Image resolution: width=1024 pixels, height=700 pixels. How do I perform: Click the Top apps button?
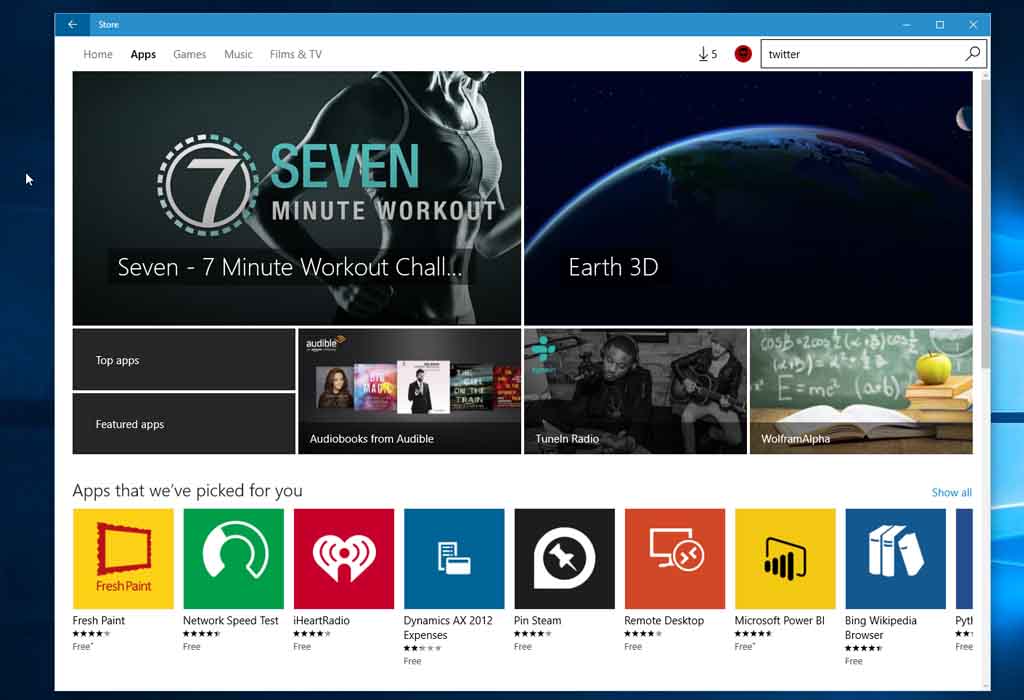[x=184, y=360]
